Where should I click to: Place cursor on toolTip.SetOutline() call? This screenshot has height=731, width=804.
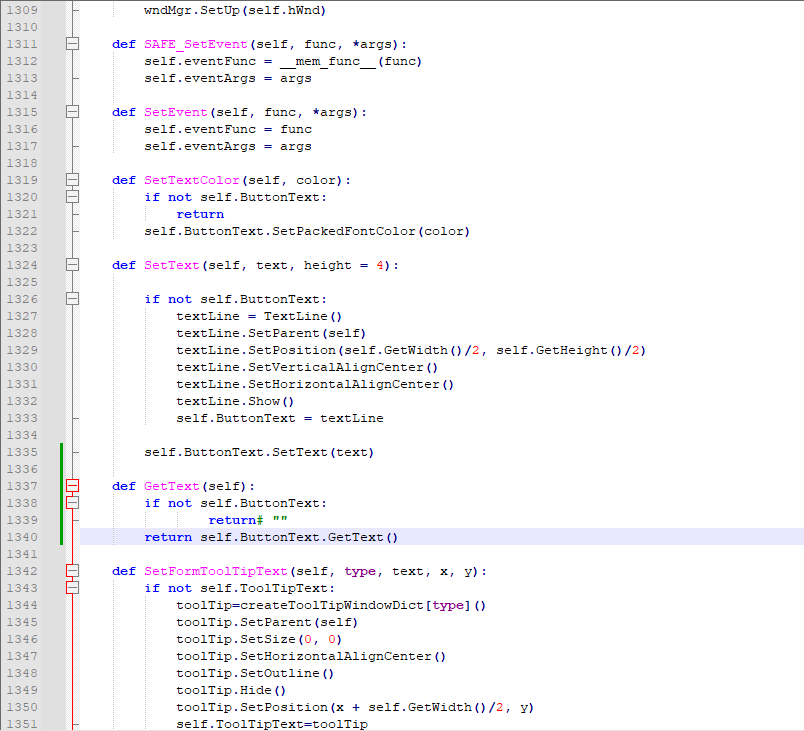pyautogui.click(x=255, y=673)
